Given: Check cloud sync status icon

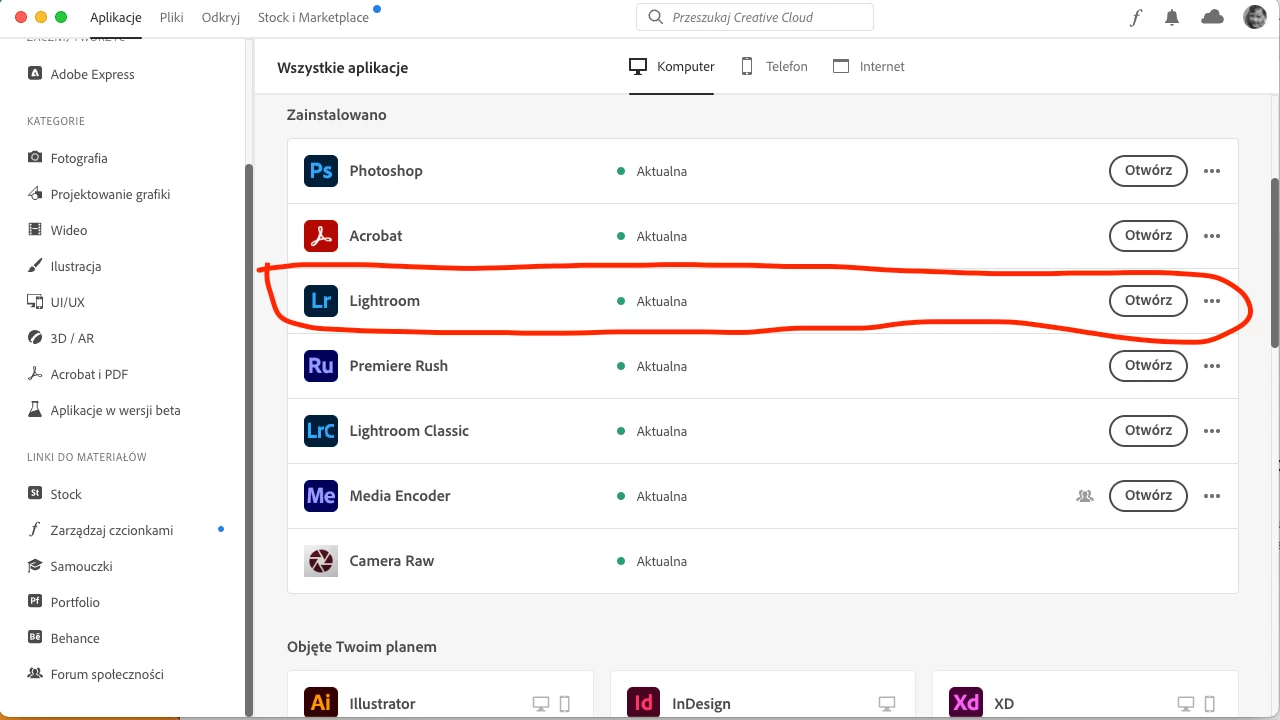Looking at the screenshot, I should pos(1212,17).
